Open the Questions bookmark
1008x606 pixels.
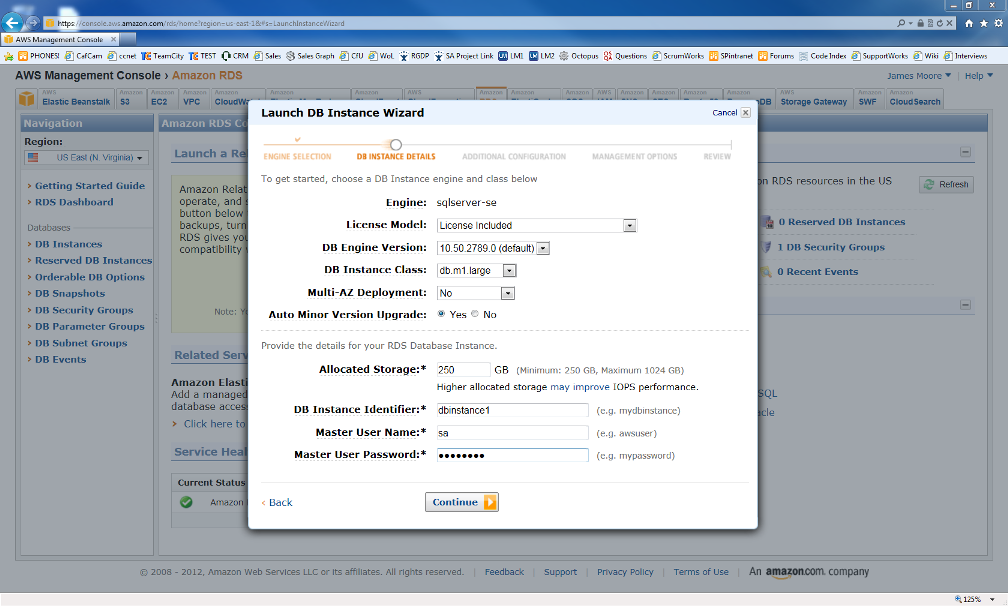[625, 56]
